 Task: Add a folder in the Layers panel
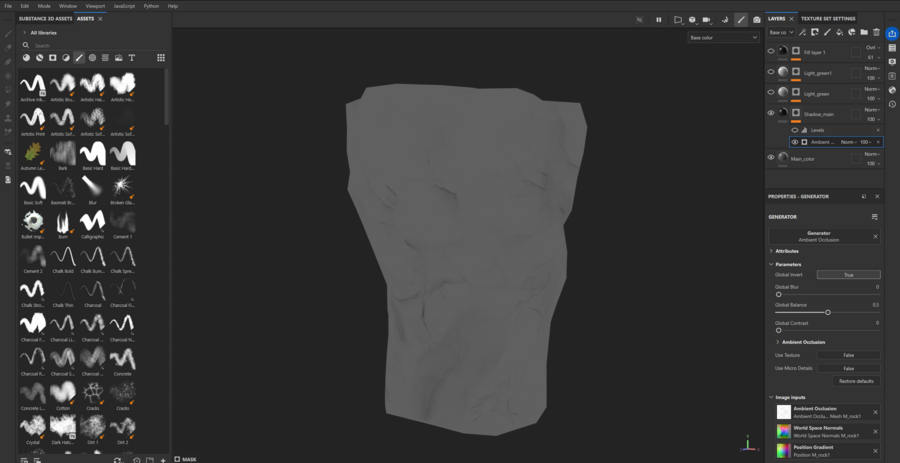pos(864,32)
